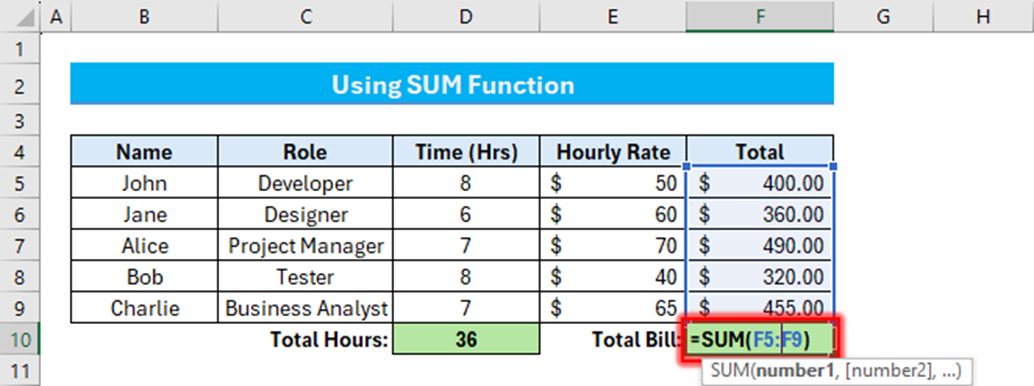Select the Business Analyst cell
Viewport: 1034px width, 386px height.
(305, 308)
